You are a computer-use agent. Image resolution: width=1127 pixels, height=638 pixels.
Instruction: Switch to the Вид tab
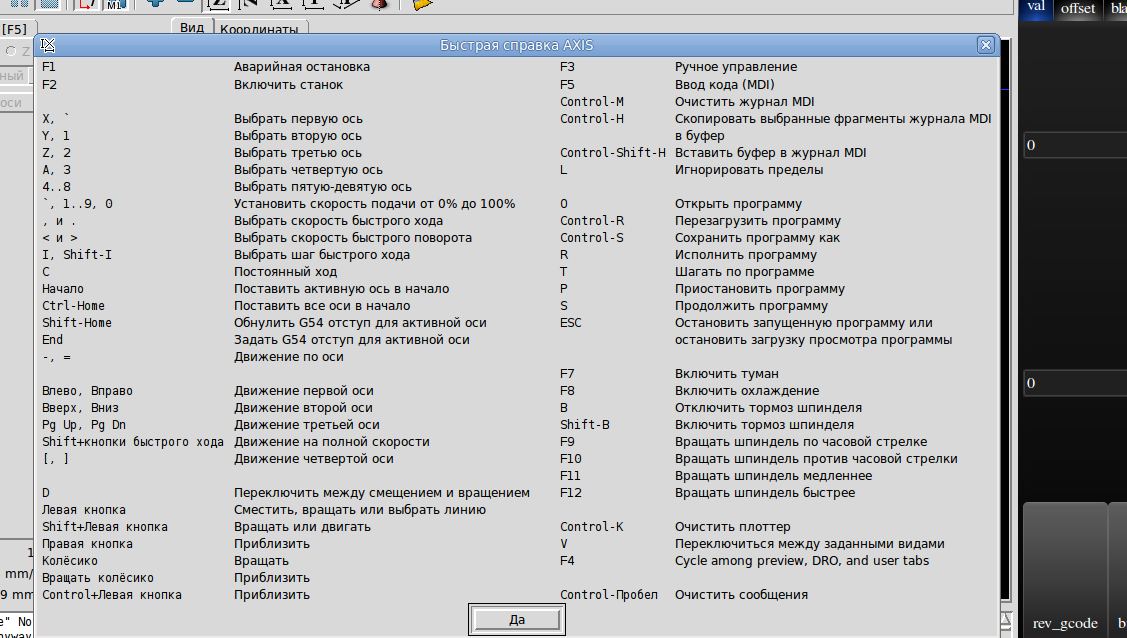pyautogui.click(x=192, y=27)
